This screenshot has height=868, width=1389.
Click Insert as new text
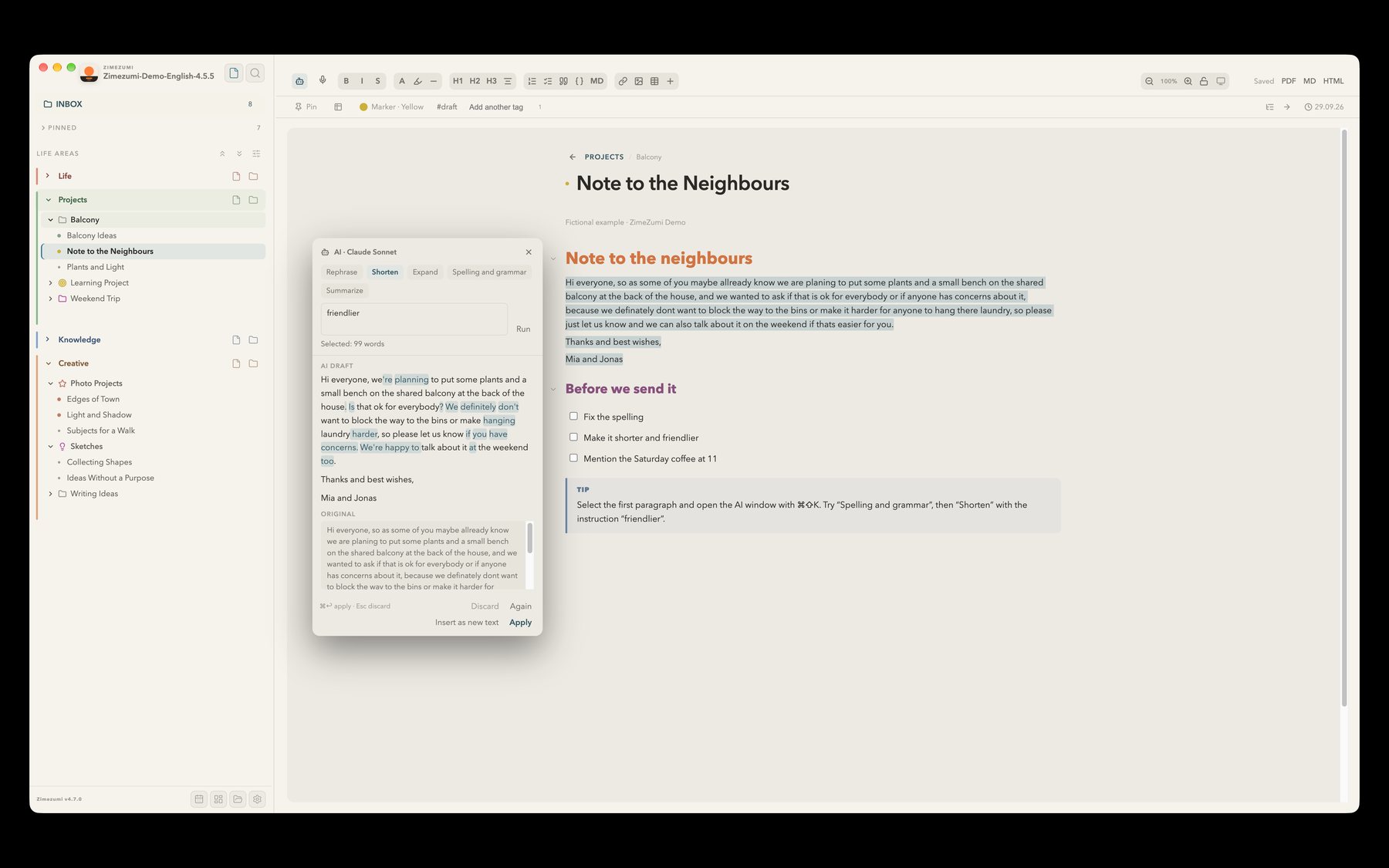point(467,623)
